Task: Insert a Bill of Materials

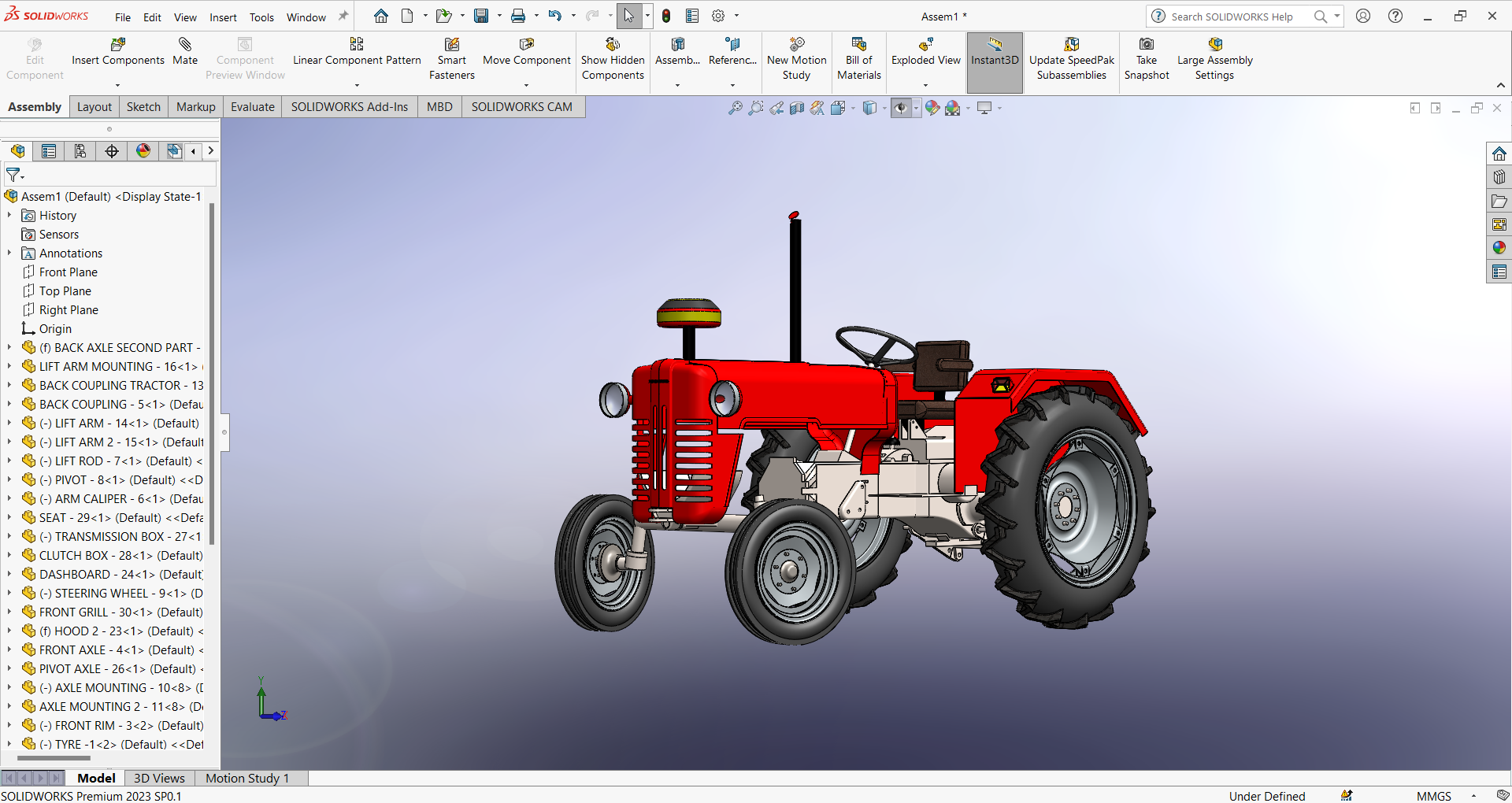Action: point(859,59)
